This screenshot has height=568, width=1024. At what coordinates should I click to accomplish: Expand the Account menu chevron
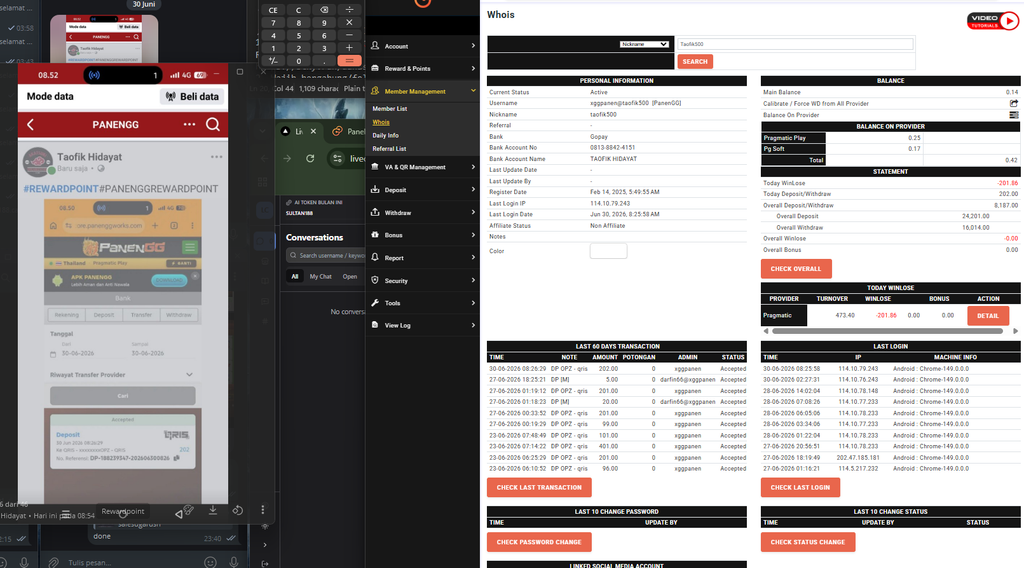473,46
